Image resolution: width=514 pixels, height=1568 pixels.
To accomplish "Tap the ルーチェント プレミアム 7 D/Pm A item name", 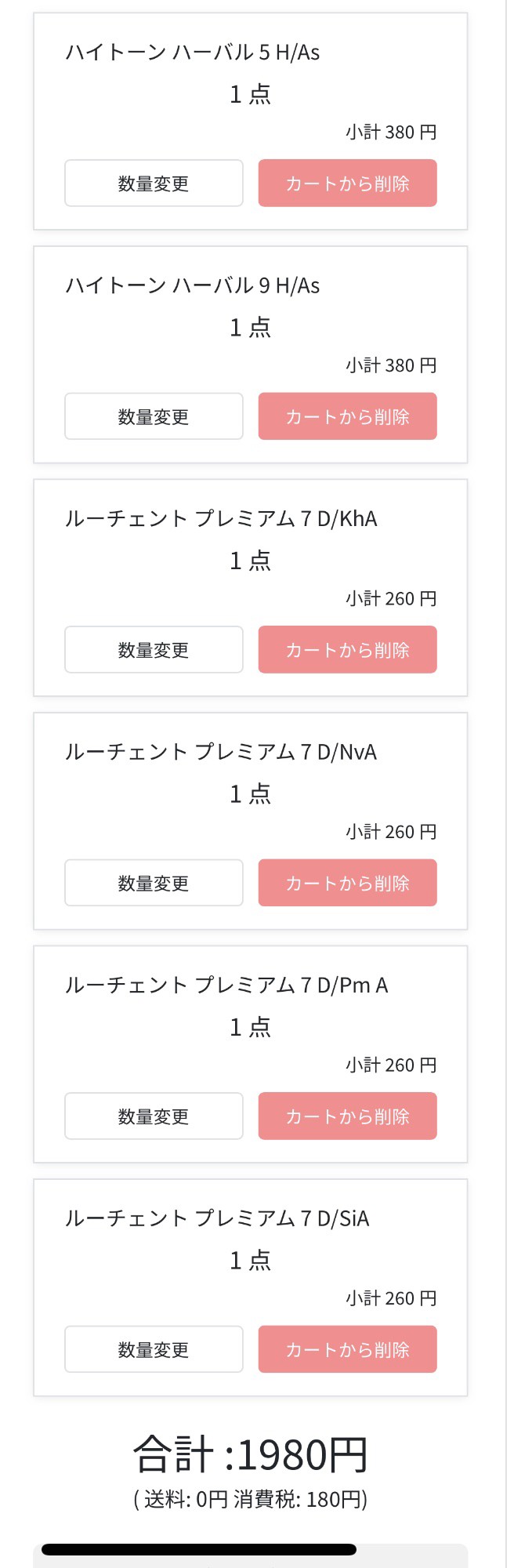I will click(x=226, y=985).
